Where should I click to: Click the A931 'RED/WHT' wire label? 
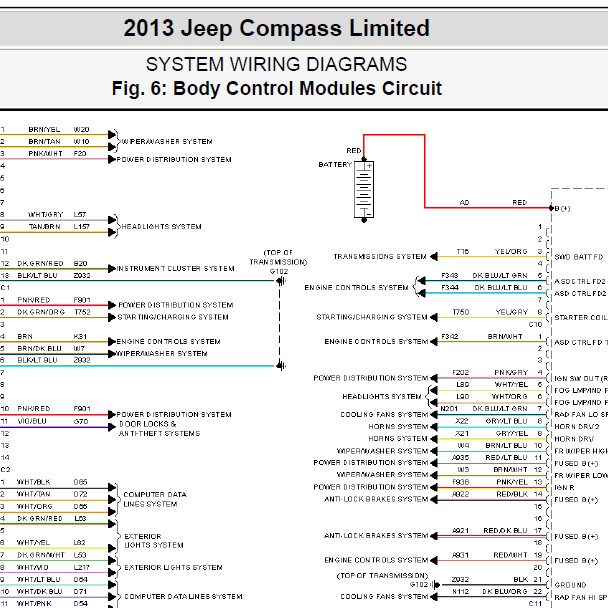(x=510, y=555)
